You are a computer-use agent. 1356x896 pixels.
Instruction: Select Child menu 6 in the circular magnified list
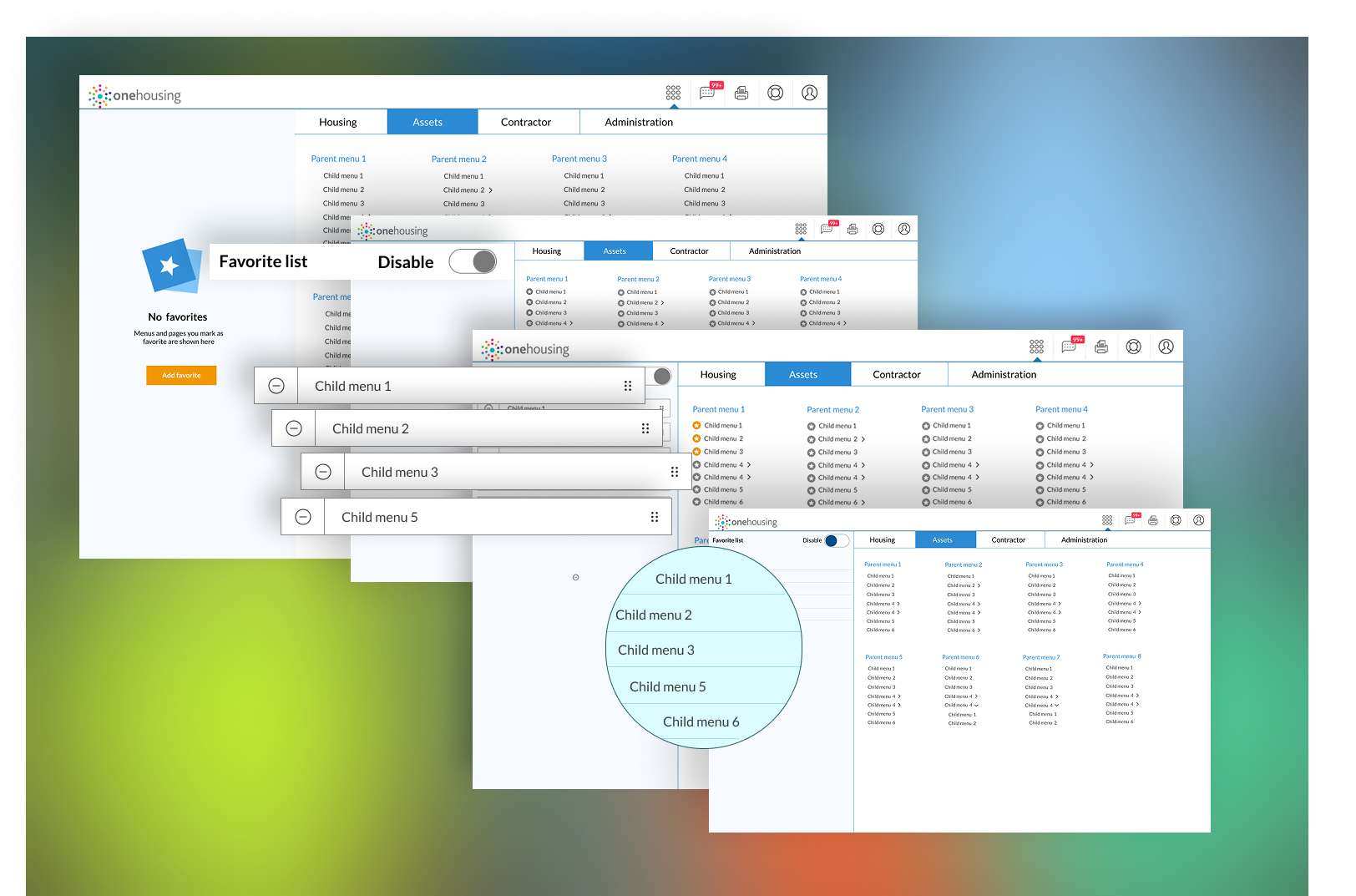[701, 721]
